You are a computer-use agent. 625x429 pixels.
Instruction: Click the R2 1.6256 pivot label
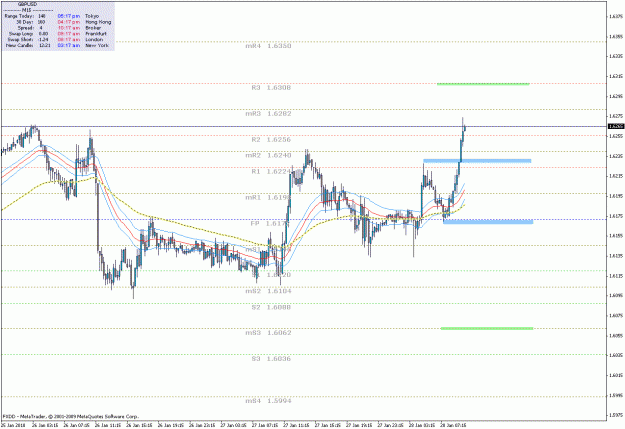pos(271,140)
